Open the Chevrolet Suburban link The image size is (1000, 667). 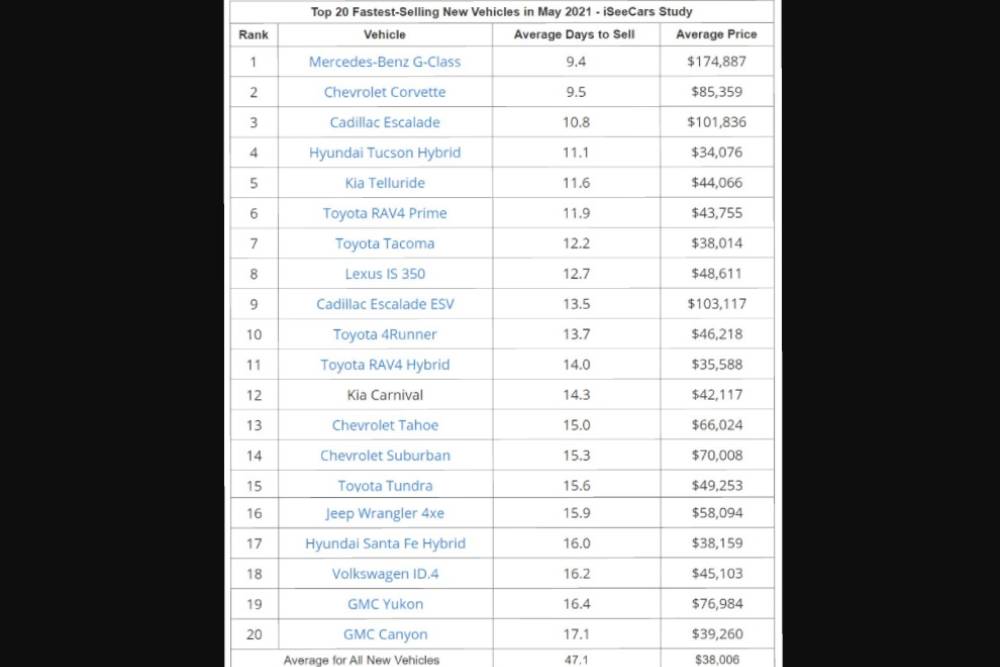click(x=385, y=455)
